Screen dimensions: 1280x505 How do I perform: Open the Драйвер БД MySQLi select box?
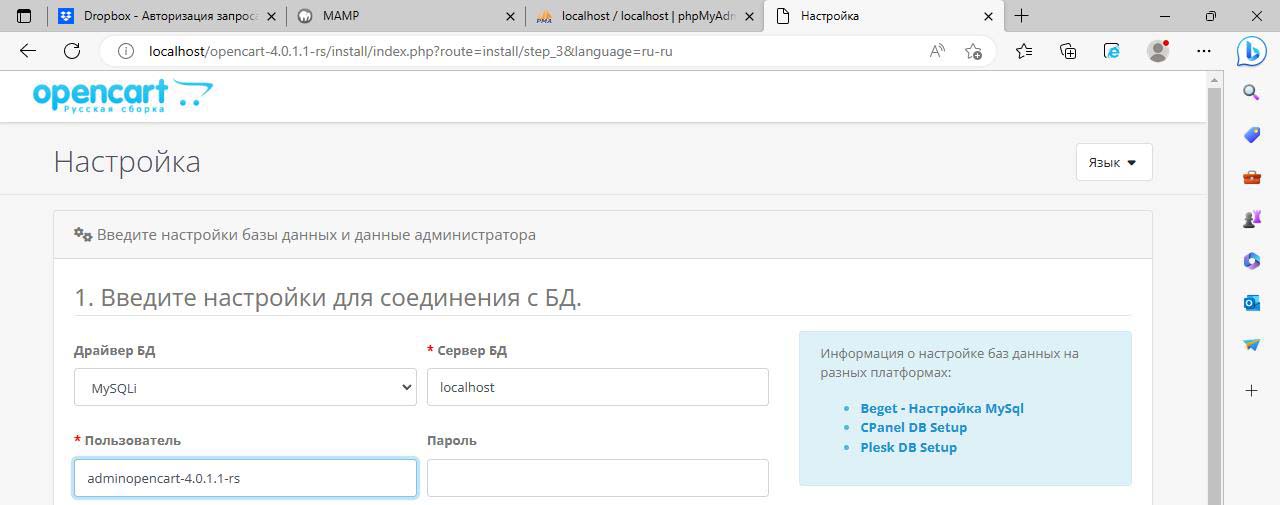[245, 387]
